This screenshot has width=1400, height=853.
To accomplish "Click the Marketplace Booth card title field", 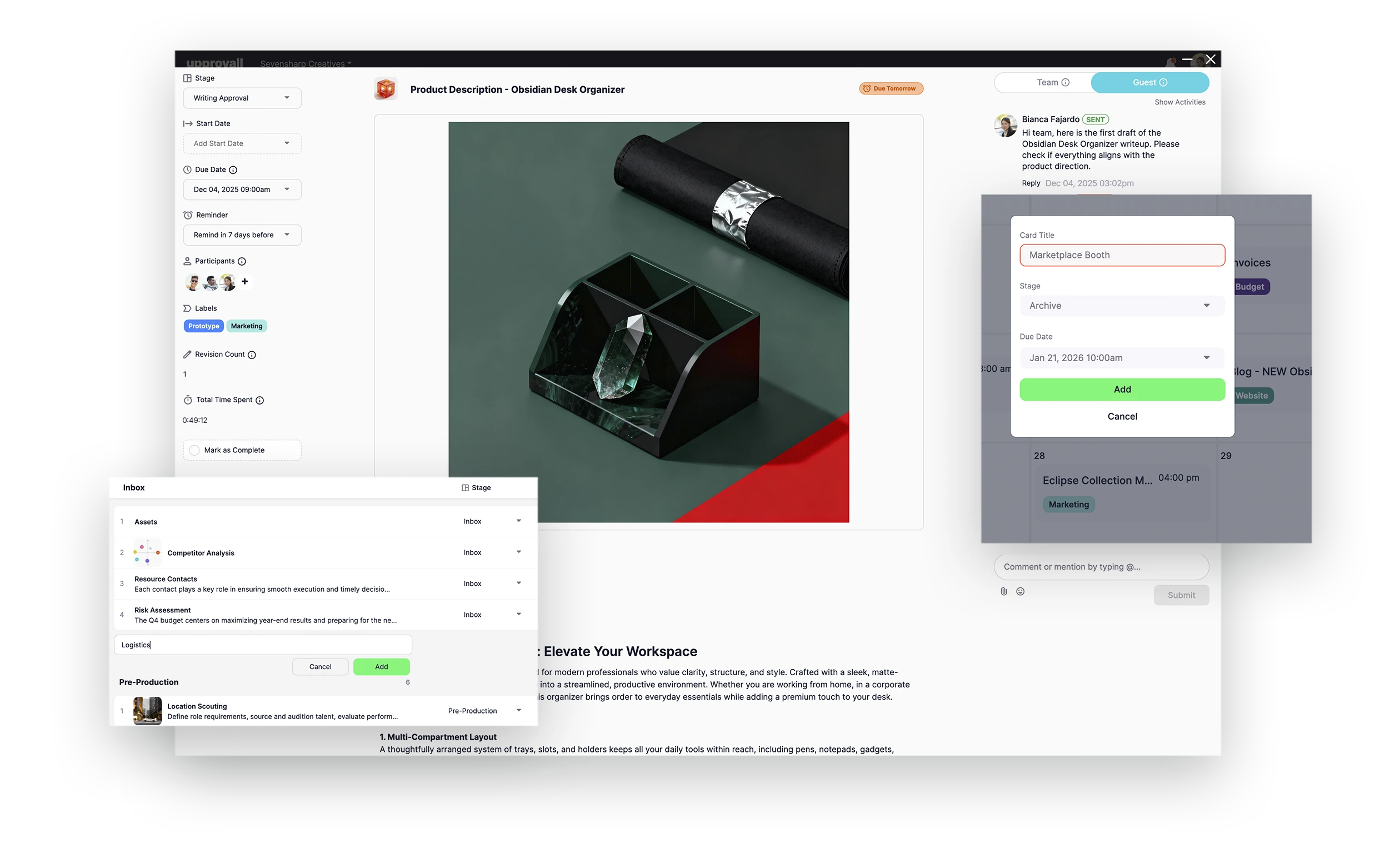I will click(1121, 255).
